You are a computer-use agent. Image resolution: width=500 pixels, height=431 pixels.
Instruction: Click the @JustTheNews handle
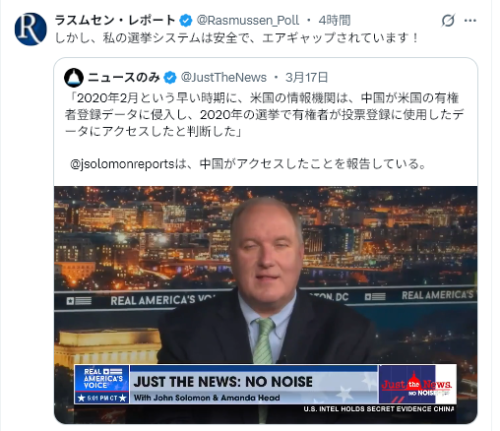pyautogui.click(x=224, y=78)
